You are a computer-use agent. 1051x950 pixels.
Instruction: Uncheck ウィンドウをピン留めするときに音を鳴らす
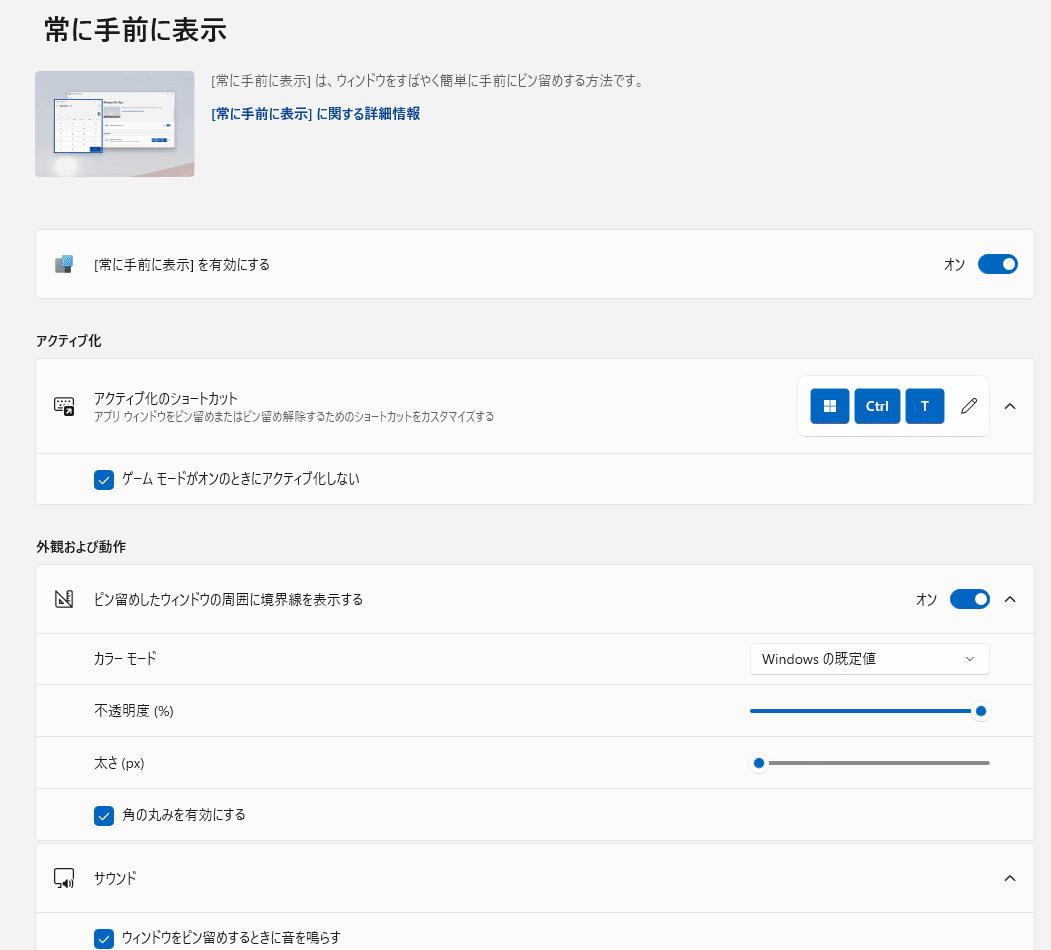[x=104, y=938]
